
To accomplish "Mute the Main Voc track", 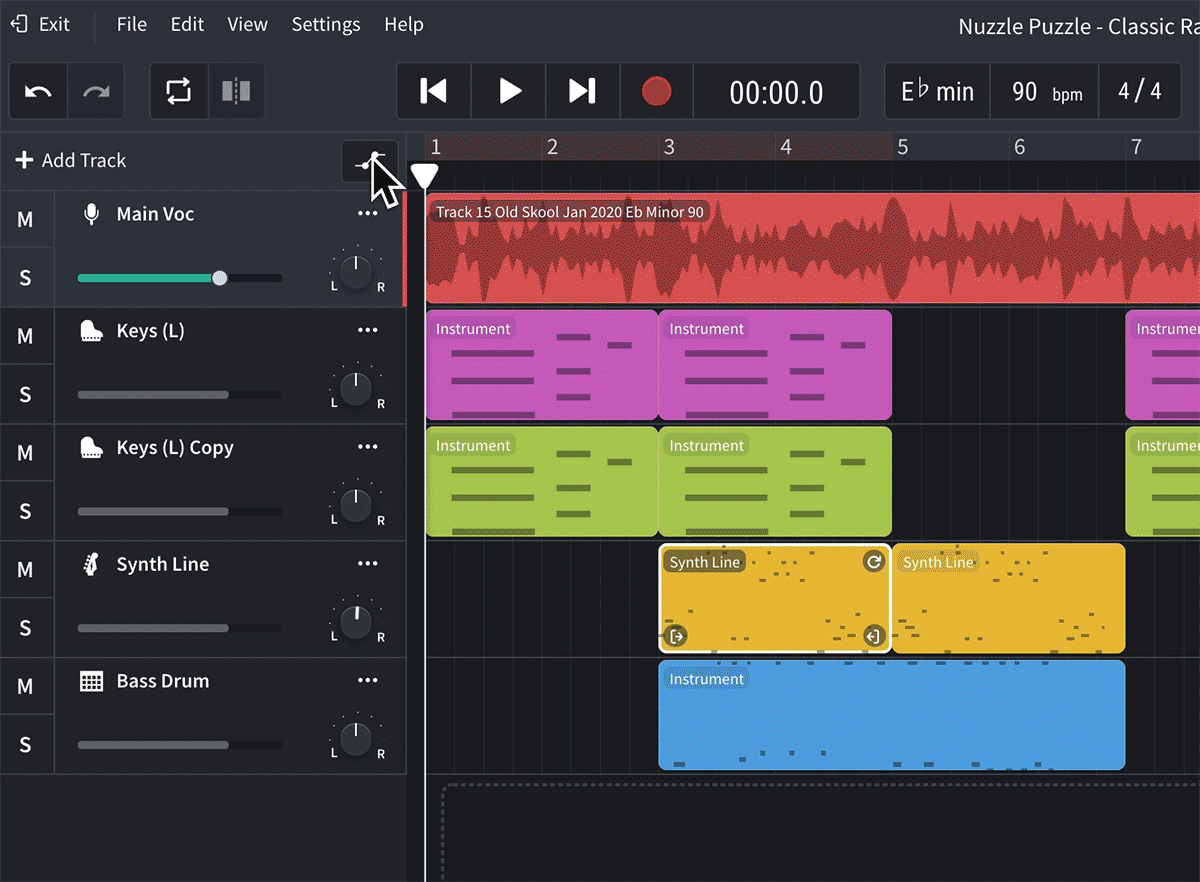I will pyautogui.click(x=26, y=220).
